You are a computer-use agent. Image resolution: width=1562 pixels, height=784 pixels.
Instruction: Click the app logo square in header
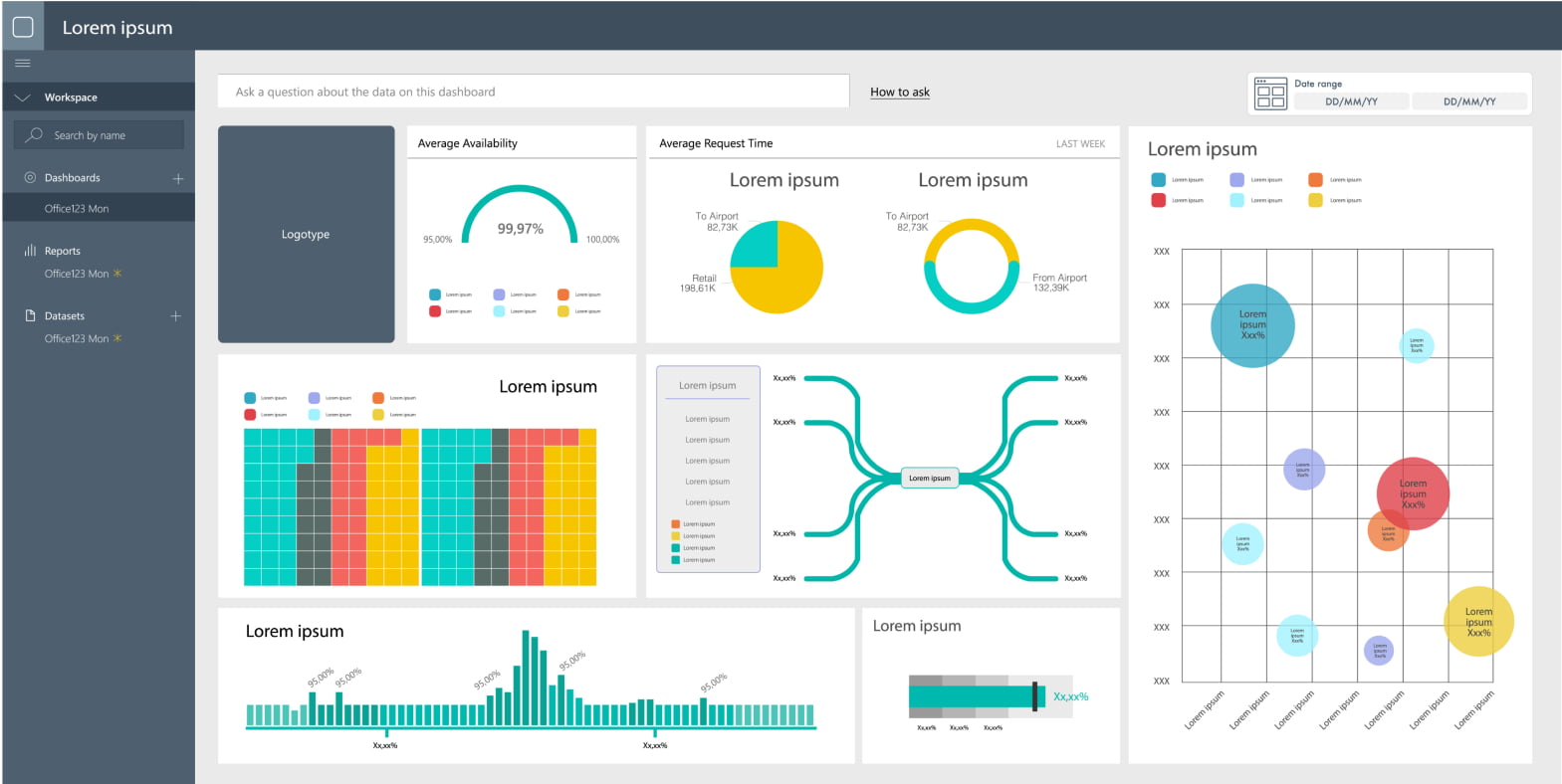tap(23, 27)
